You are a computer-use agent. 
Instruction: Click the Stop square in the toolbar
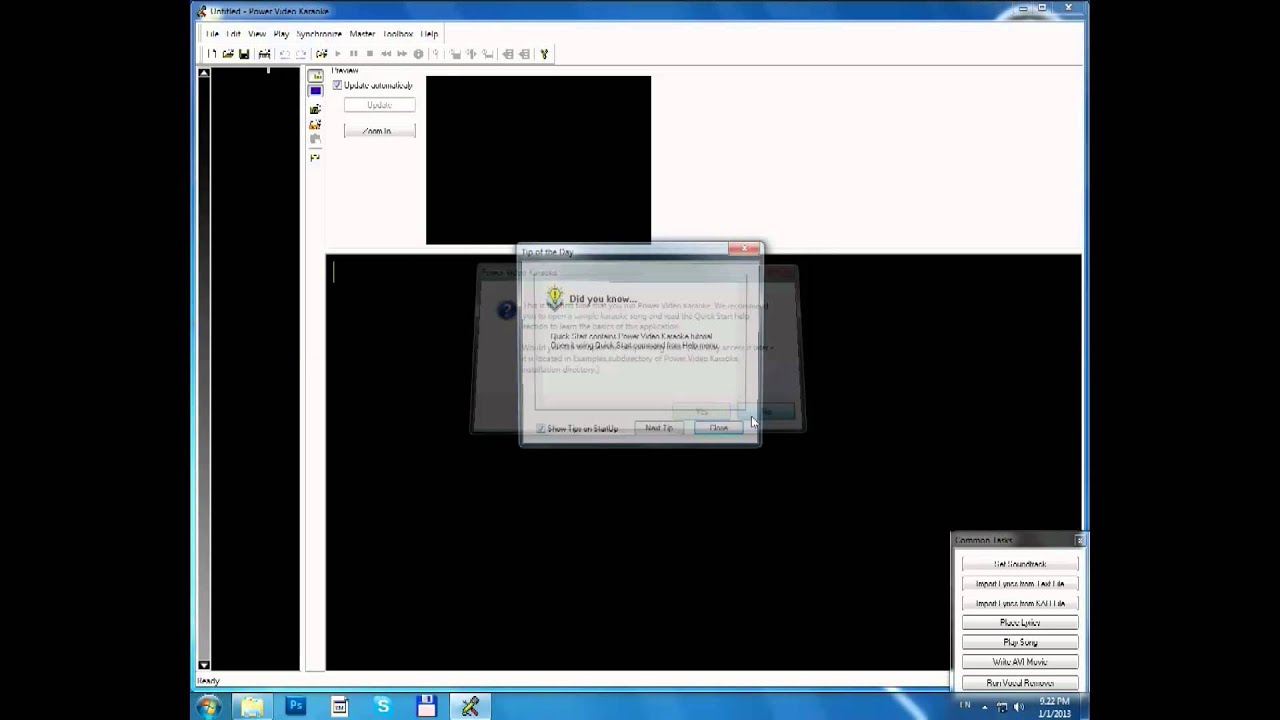pos(369,54)
